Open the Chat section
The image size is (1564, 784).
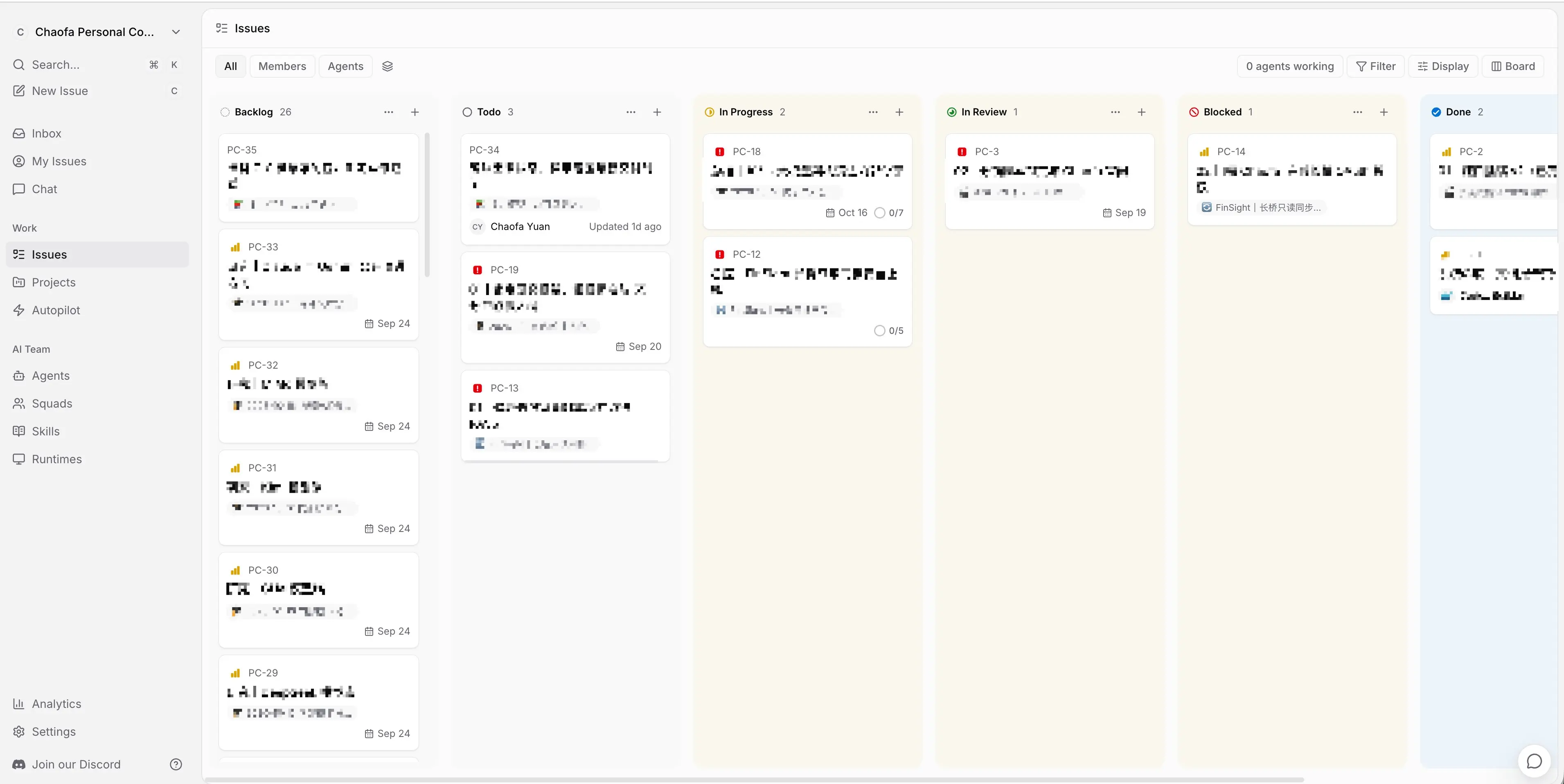click(97, 189)
